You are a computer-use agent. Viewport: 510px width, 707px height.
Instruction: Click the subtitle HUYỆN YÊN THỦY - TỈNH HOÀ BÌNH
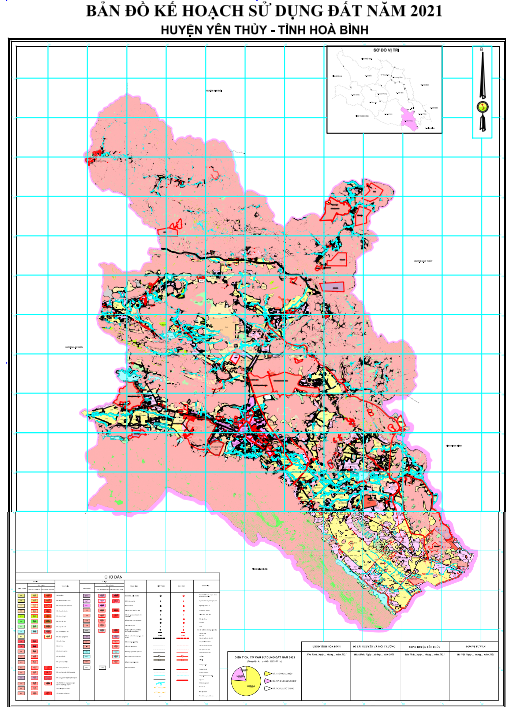click(x=265, y=30)
